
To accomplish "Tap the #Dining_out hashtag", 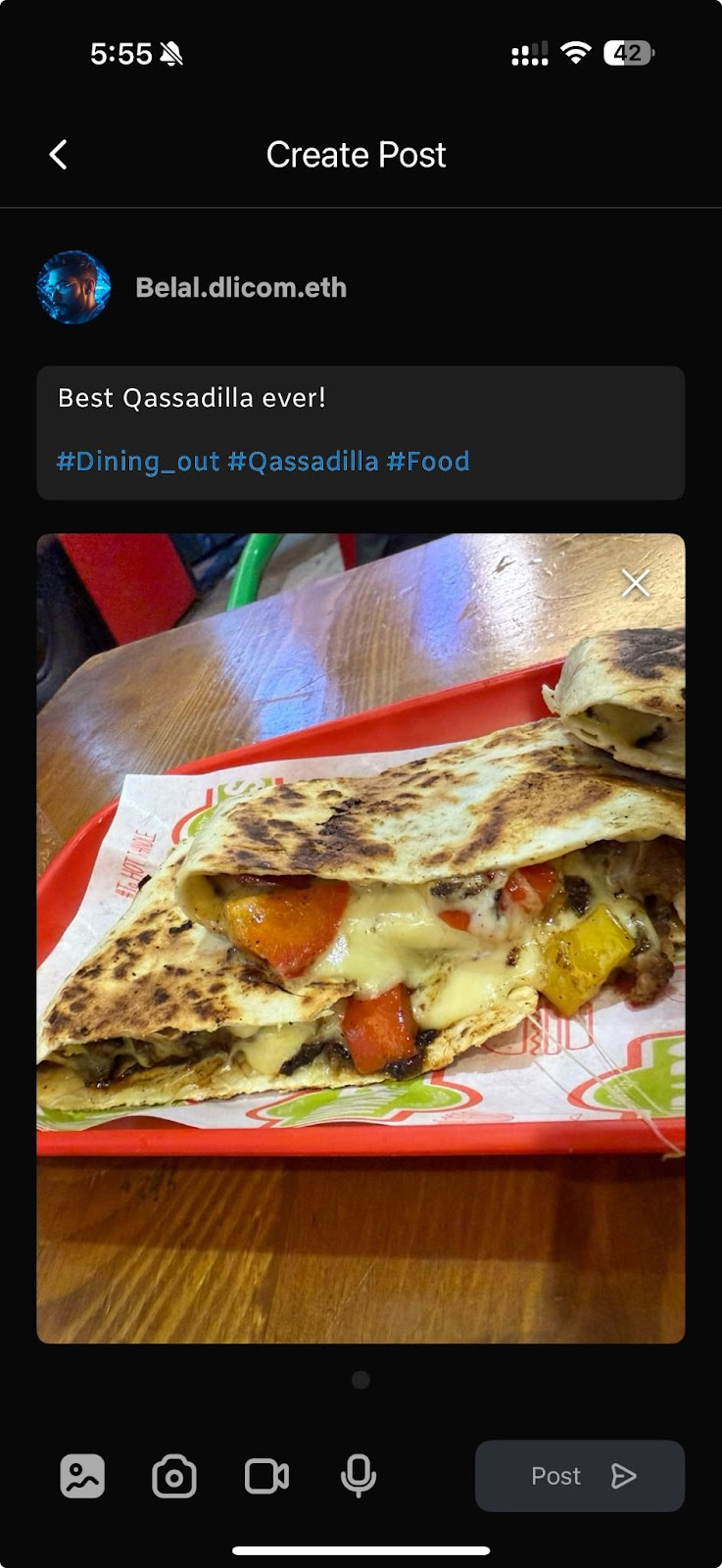I will point(138,462).
